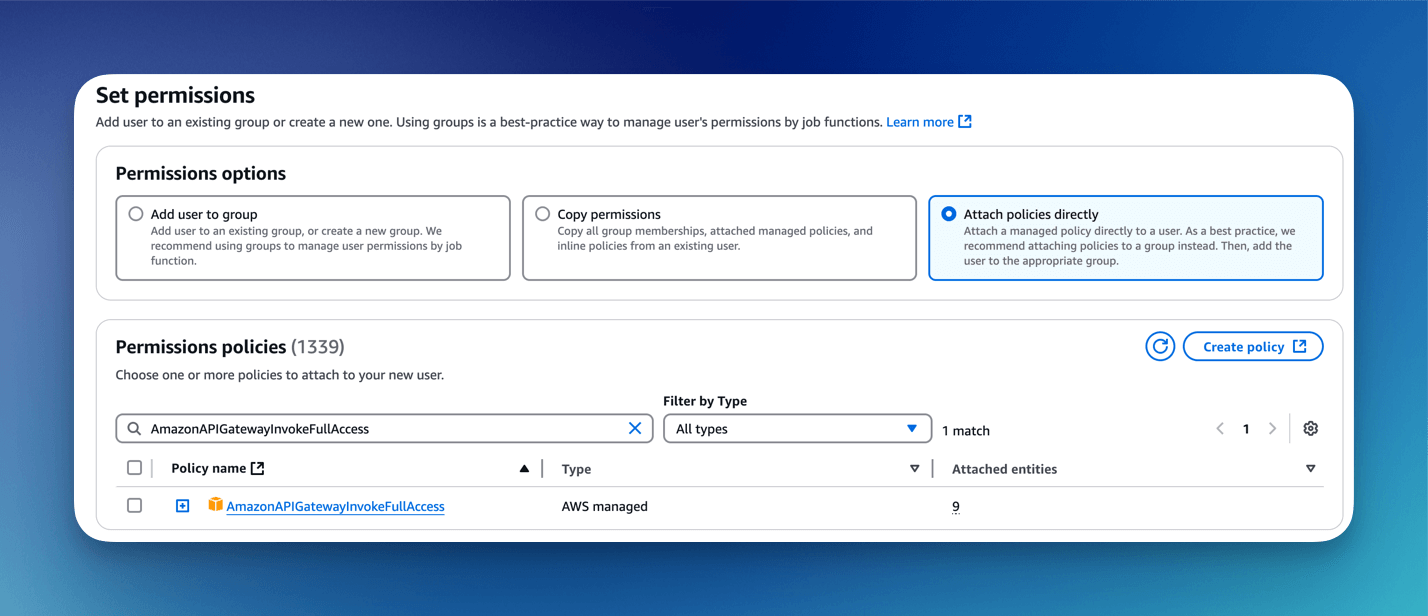Toggle the select all policies checkbox
Viewport: 1428px width, 616px height.
click(135, 468)
